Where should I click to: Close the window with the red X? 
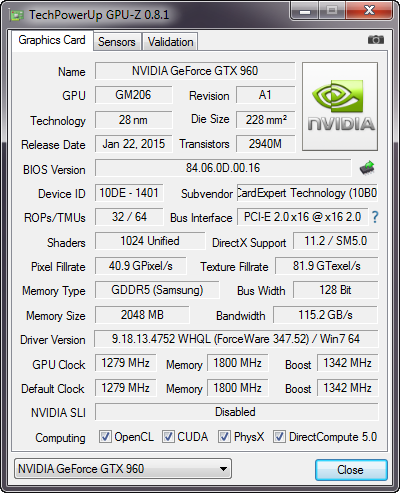click(369, 11)
